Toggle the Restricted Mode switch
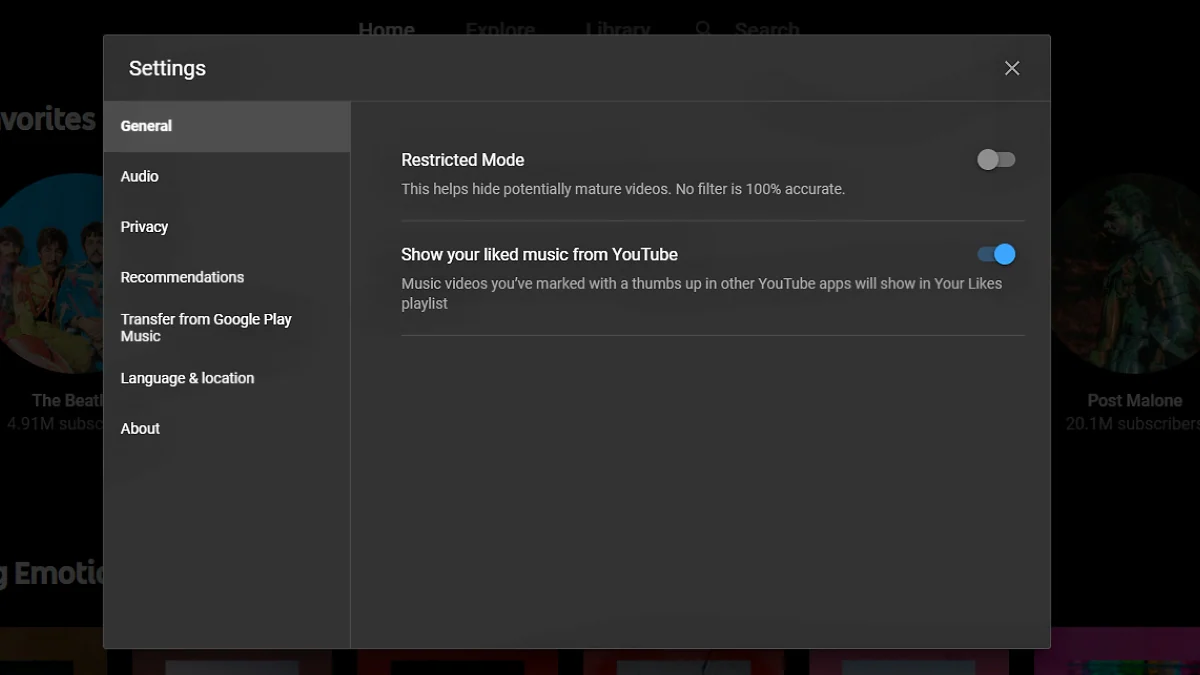This screenshot has width=1200, height=675. (996, 160)
